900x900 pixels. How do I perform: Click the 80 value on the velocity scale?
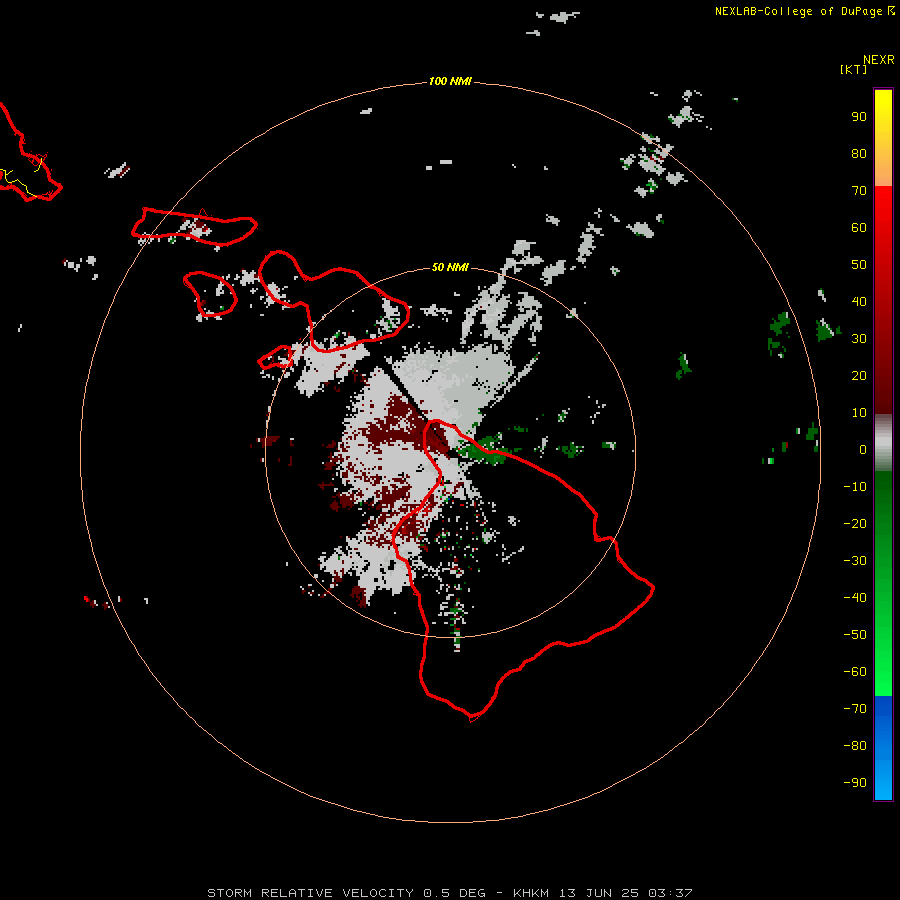point(859,154)
